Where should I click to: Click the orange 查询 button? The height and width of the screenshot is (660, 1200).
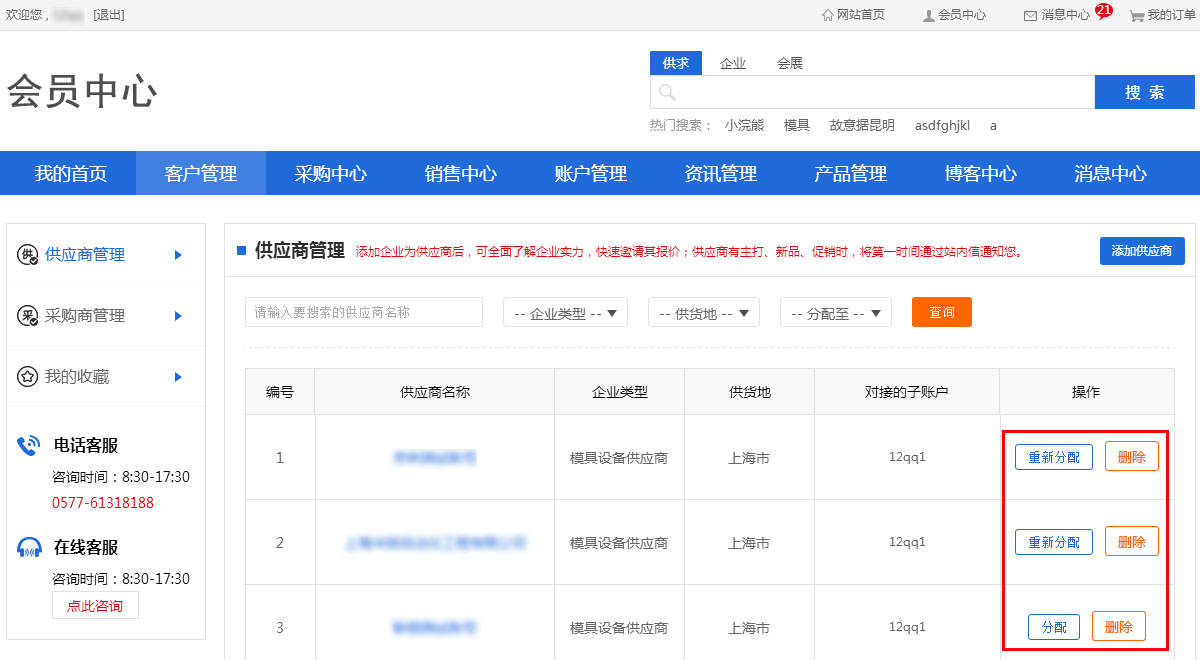click(x=942, y=312)
